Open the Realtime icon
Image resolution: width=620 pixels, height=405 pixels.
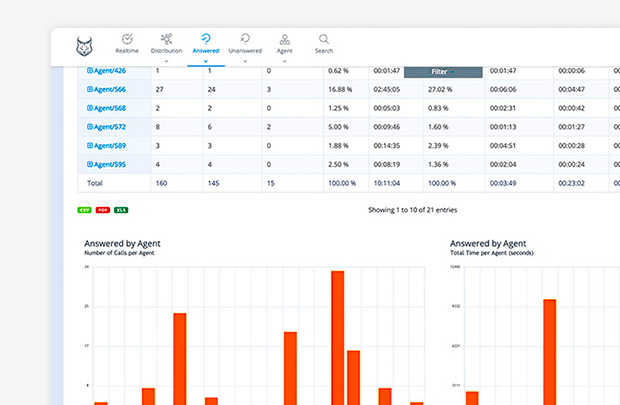pos(127,39)
